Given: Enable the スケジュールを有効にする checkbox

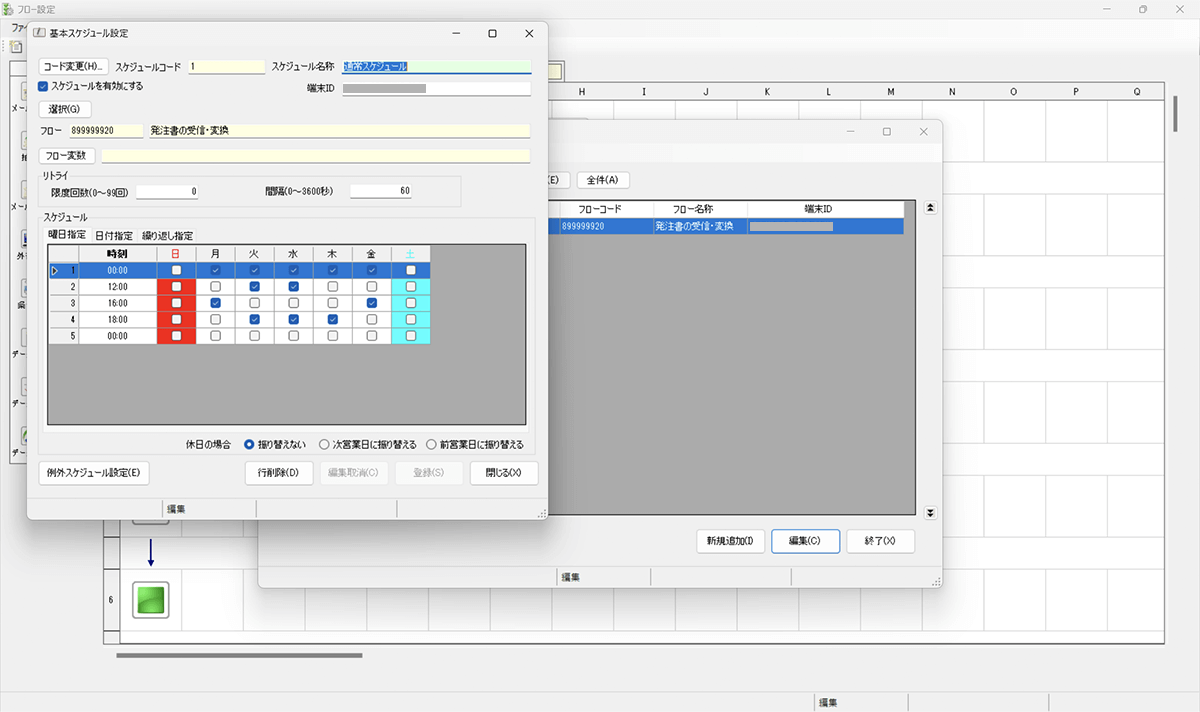Looking at the screenshot, I should coord(43,86).
